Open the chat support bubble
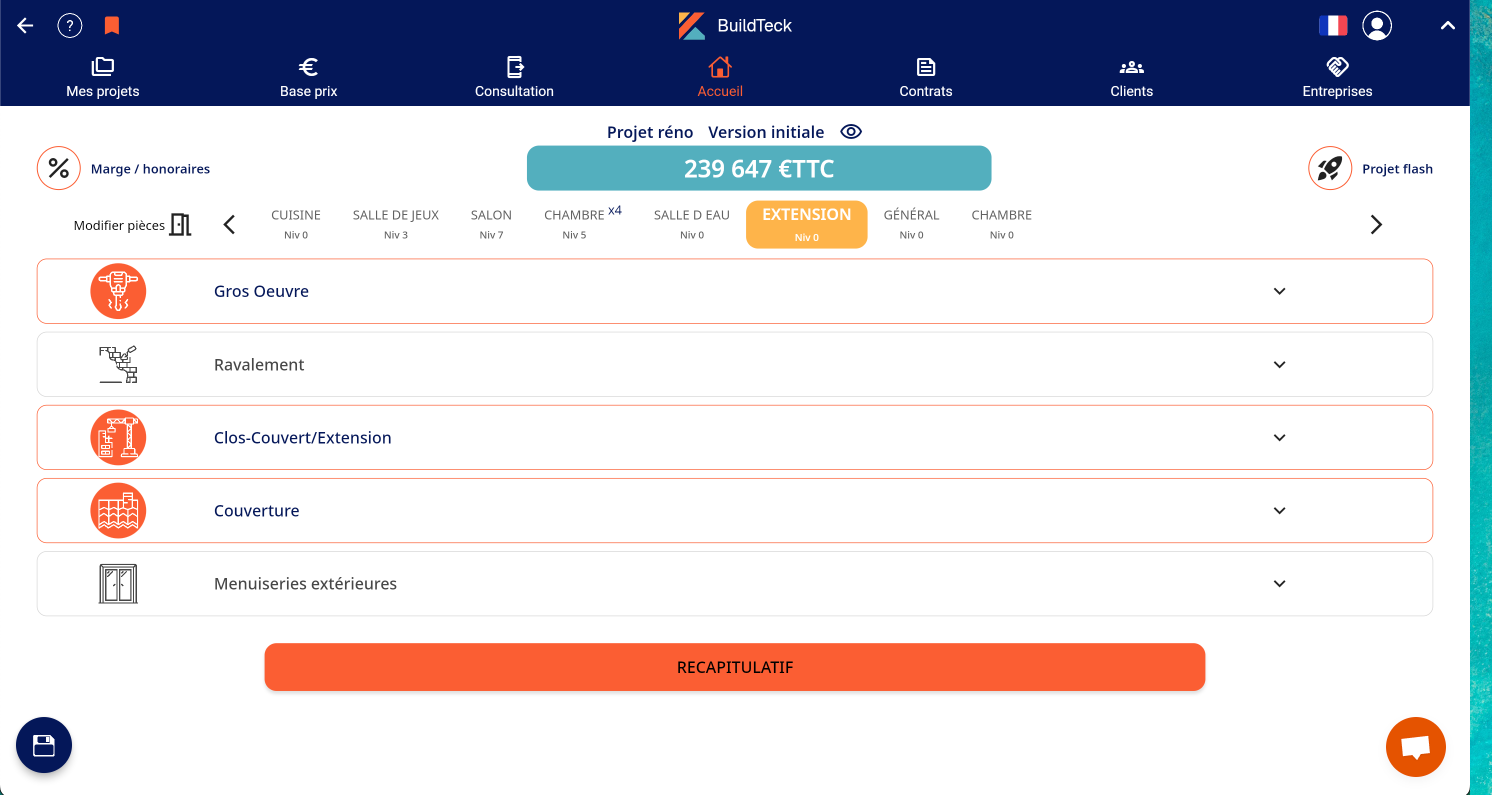This screenshot has height=795, width=1492. click(1415, 747)
